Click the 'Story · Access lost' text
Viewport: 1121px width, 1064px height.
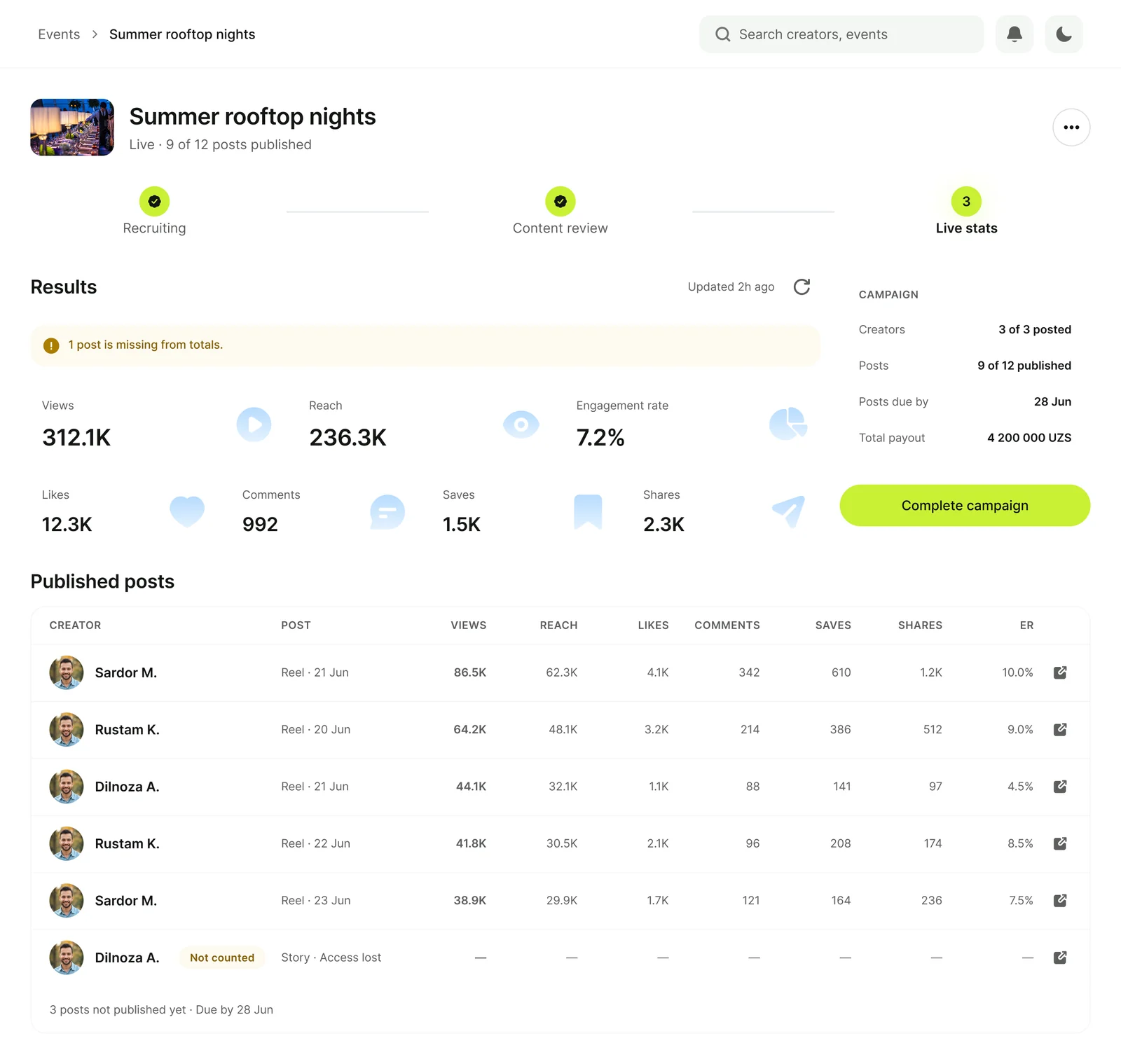click(331, 958)
